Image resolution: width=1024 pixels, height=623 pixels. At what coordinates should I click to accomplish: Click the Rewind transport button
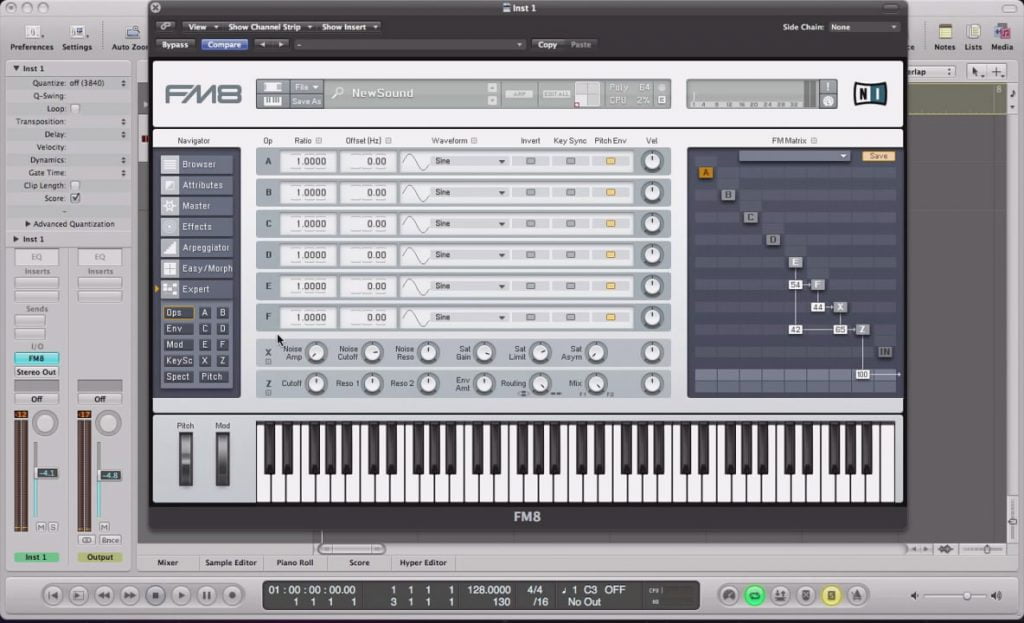pos(104,595)
